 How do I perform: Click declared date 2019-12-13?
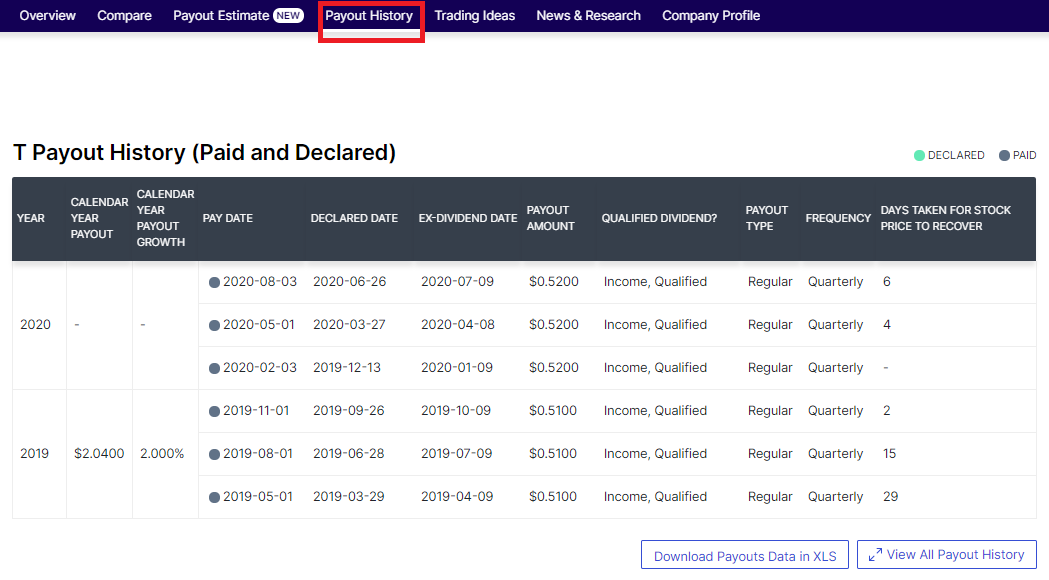click(347, 367)
